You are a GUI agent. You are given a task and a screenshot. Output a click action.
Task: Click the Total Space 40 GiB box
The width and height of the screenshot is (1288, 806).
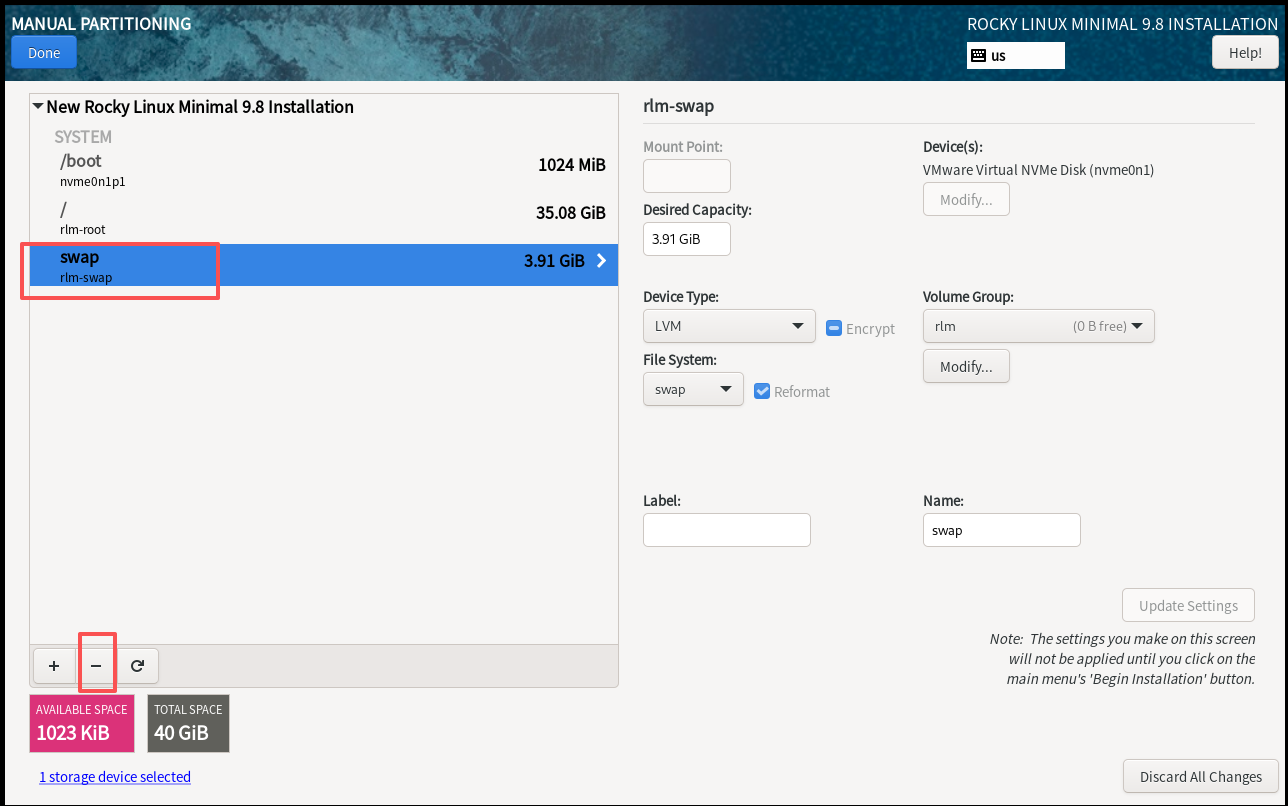click(188, 723)
